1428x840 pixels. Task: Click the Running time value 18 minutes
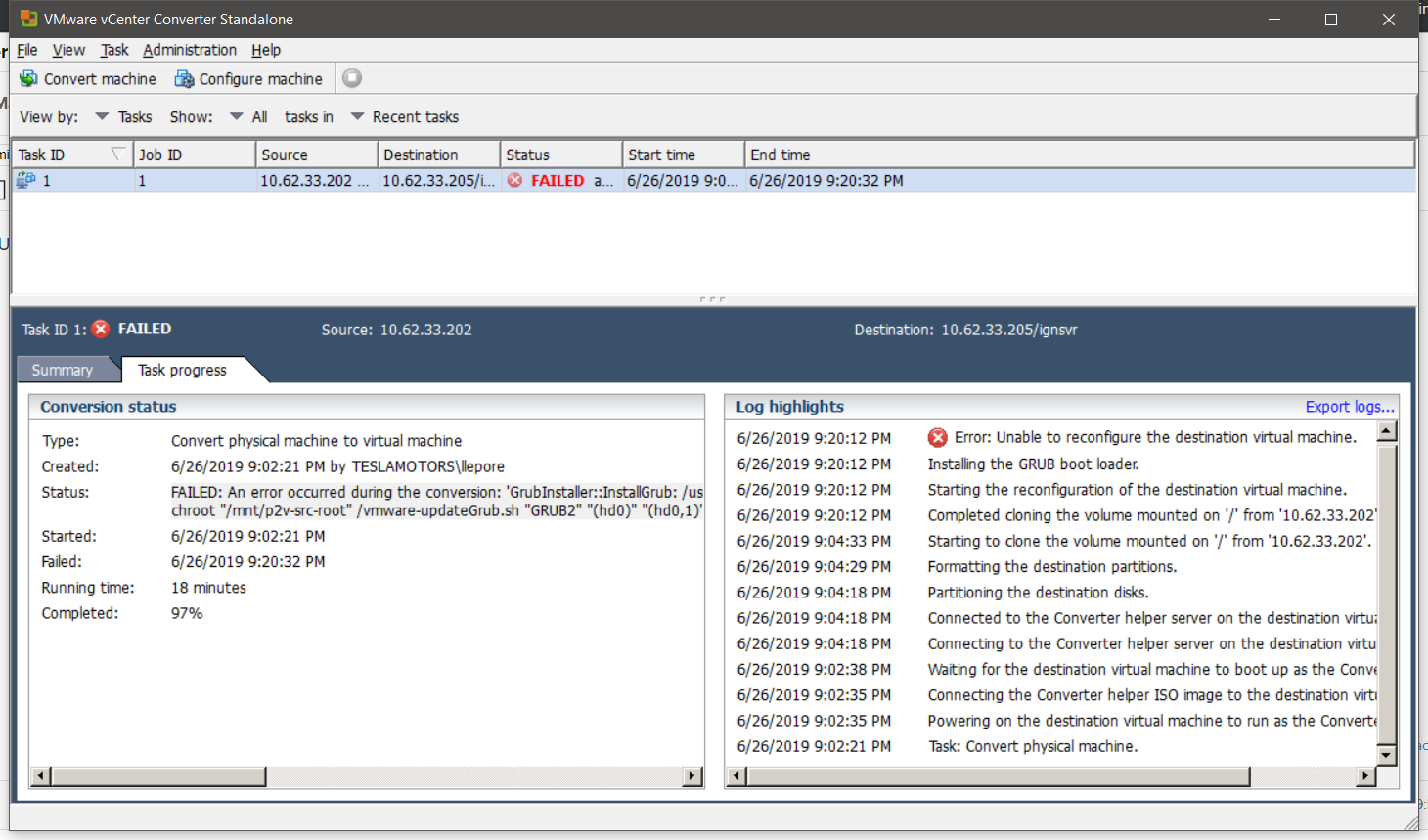tap(208, 588)
